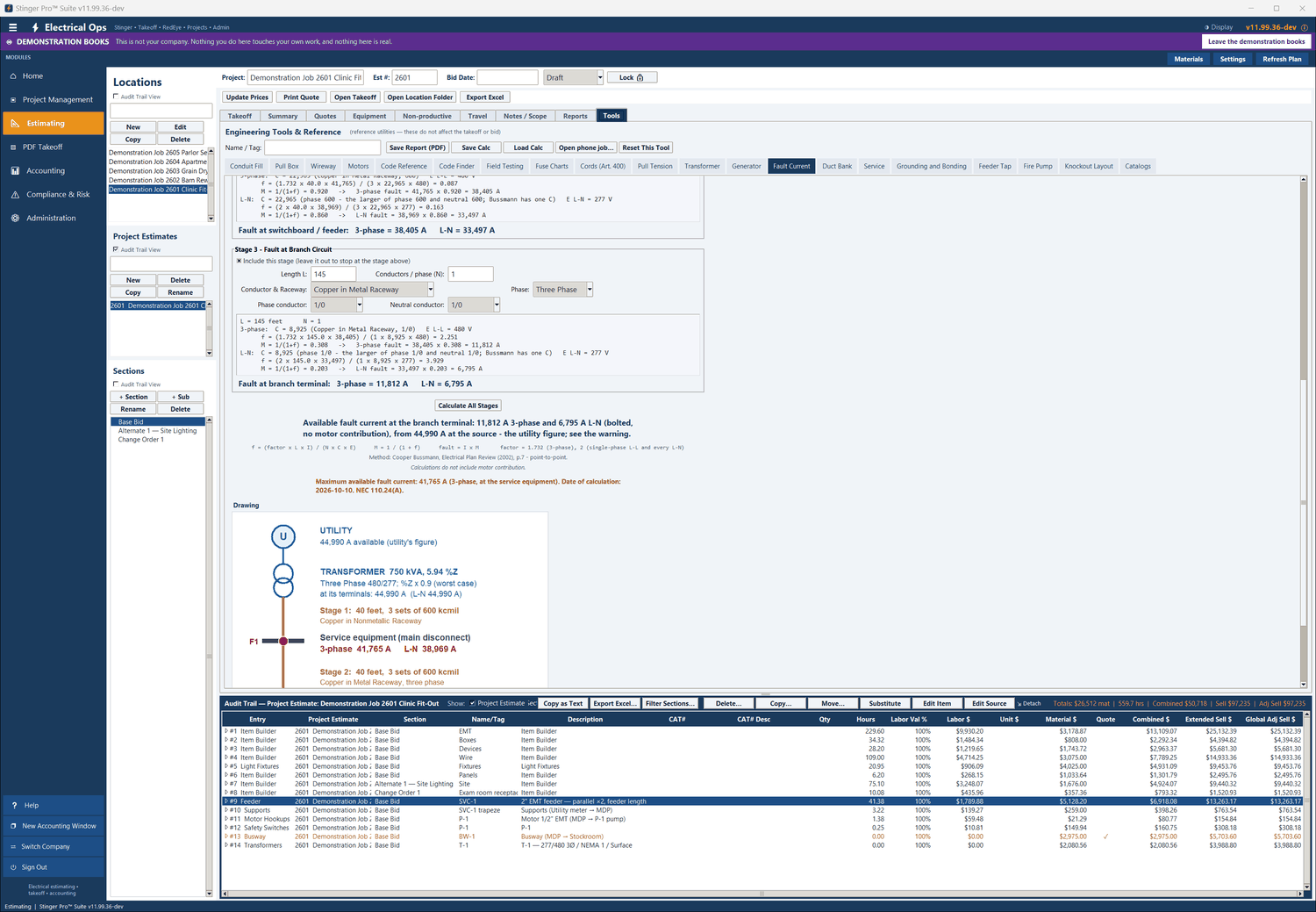Click the lightning bolt Electrical Ops logo
Image resolution: width=1316 pixels, height=912 pixels.
35,27
